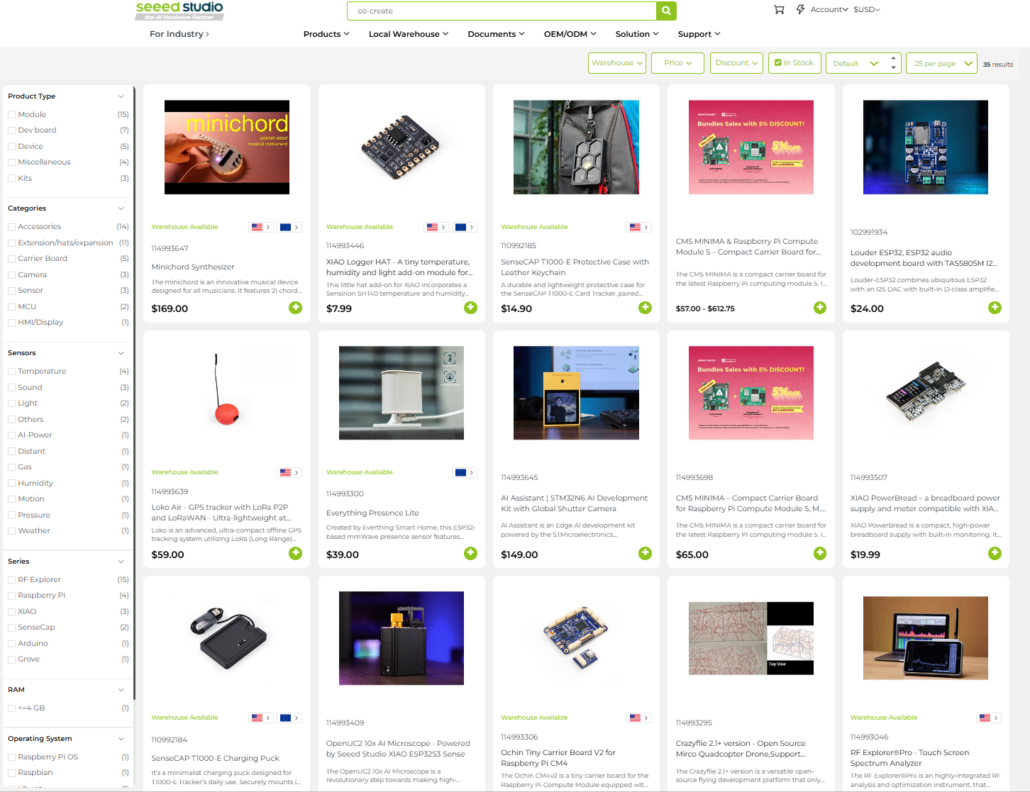This screenshot has height=792, width=1030.
Task: Open the Support menu
Action: [x=699, y=34]
